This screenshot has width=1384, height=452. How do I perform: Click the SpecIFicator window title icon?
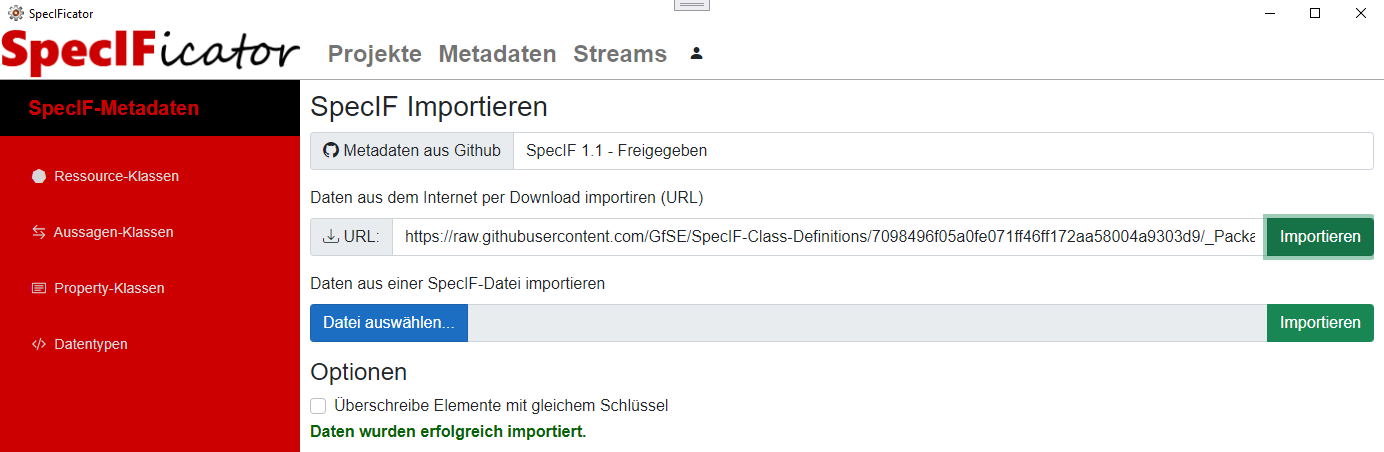16,13
